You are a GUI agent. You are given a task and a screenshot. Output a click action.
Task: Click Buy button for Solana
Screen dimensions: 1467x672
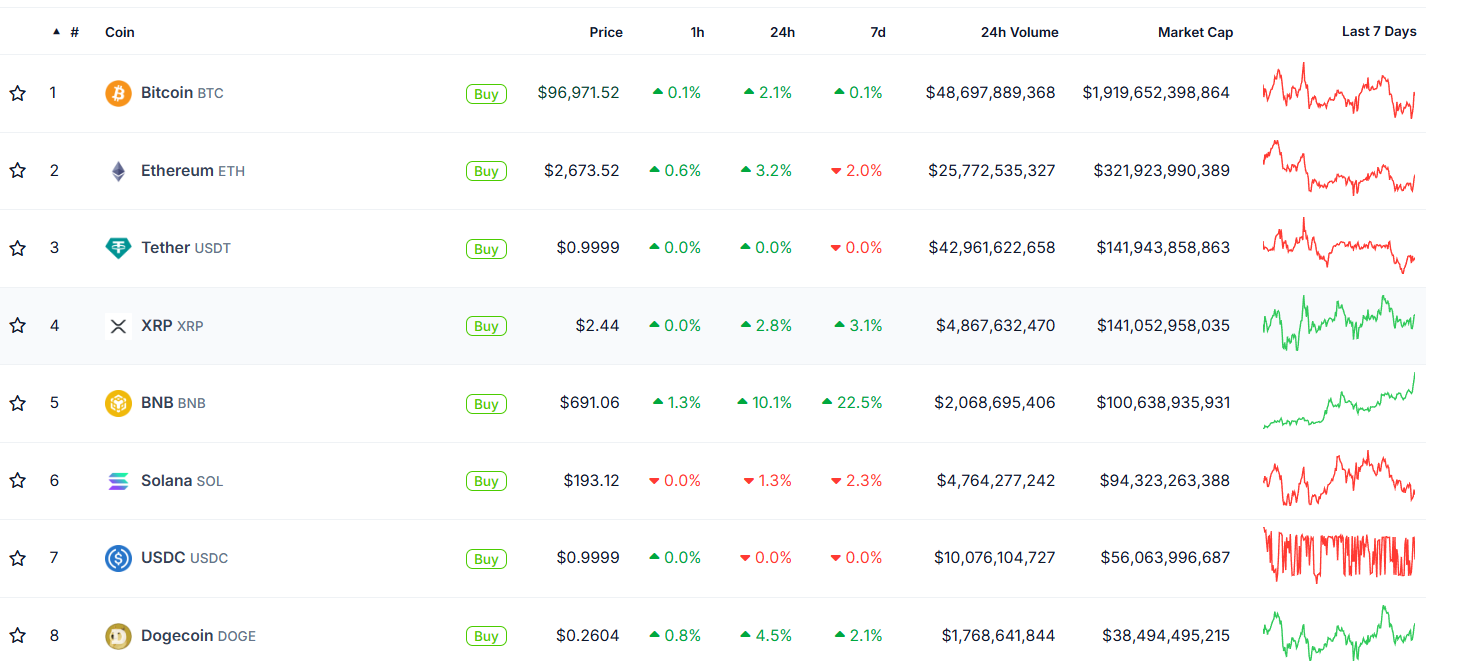point(486,481)
